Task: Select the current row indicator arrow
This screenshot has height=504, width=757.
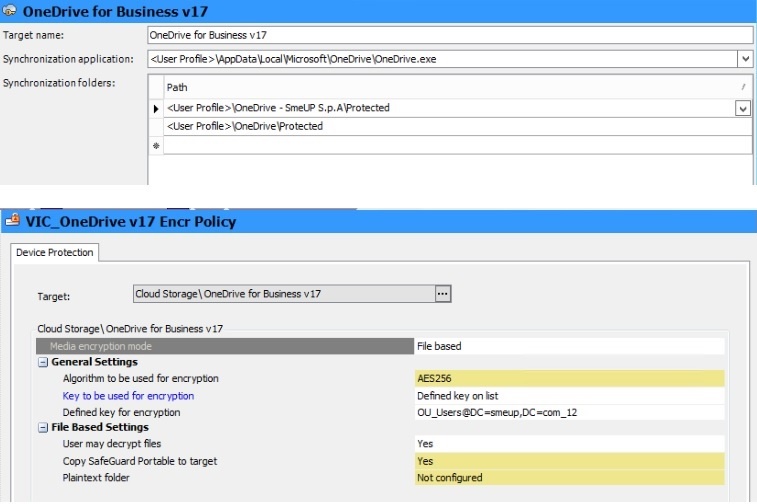Action: [156, 109]
